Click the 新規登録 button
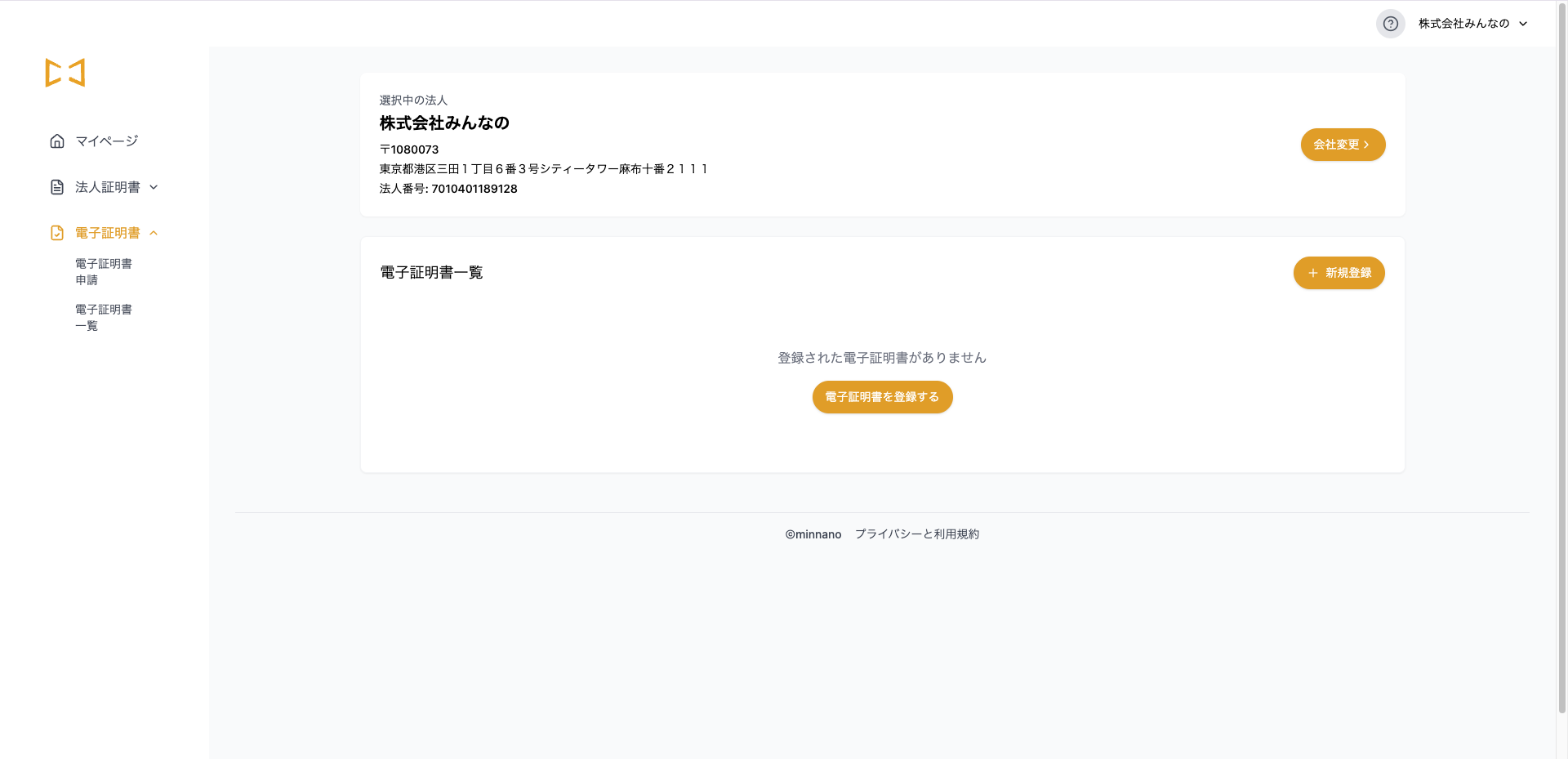1568x759 pixels. (x=1339, y=273)
